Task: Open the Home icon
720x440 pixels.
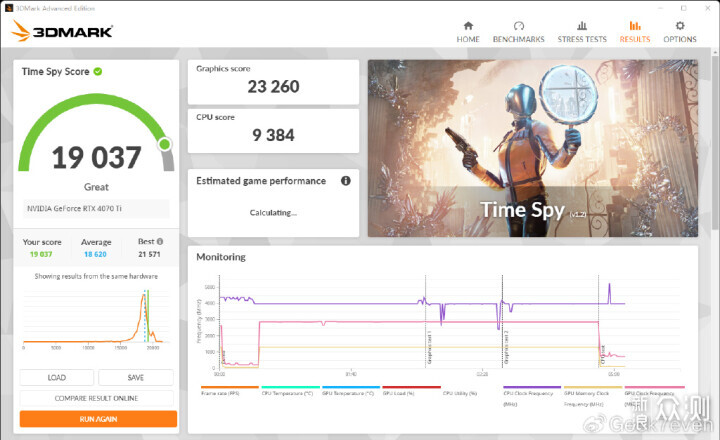Action: coord(468,26)
